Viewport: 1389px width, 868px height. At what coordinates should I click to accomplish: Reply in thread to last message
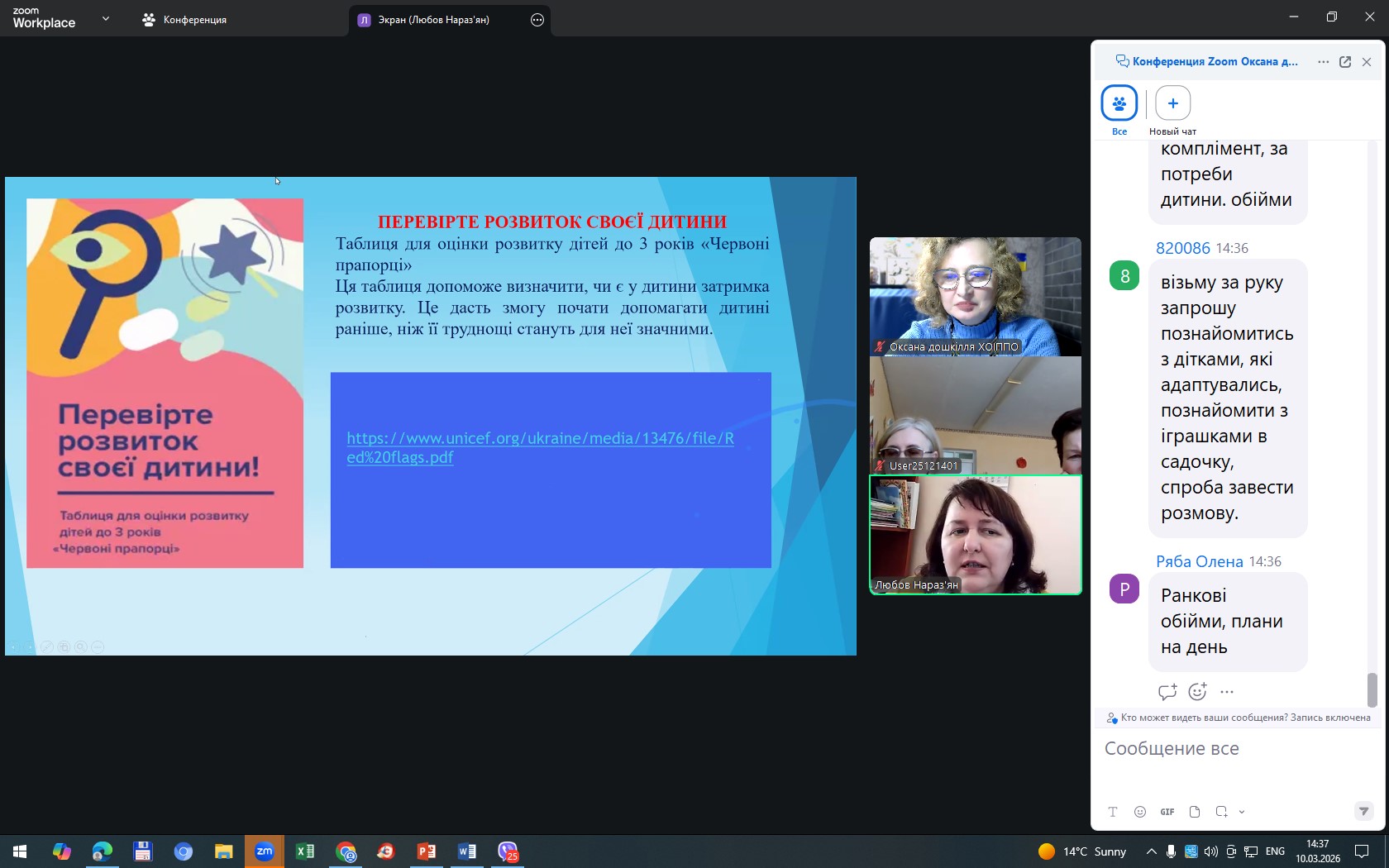1167,692
